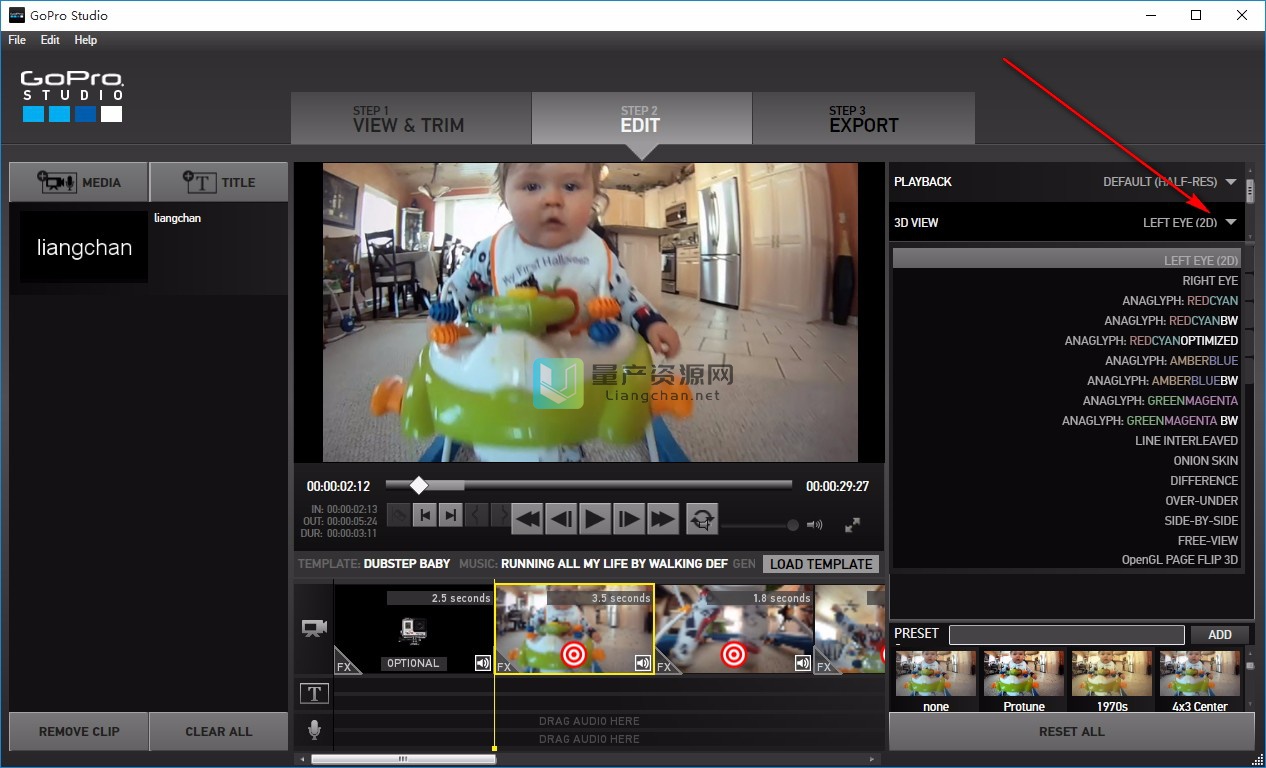
Task: Click CLEAR ALL button
Action: tap(219, 731)
